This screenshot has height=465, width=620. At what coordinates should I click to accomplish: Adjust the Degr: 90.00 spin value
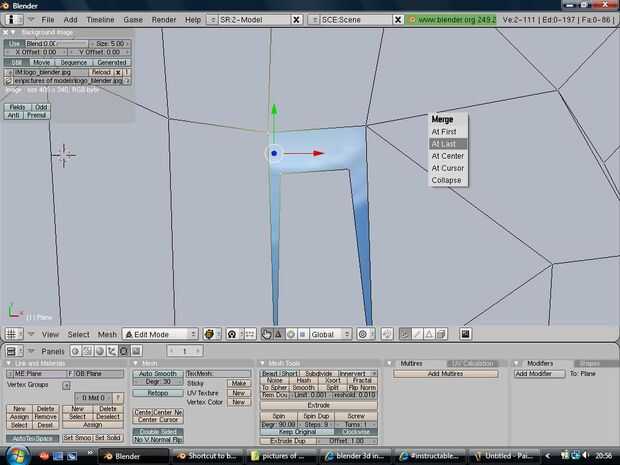point(279,425)
